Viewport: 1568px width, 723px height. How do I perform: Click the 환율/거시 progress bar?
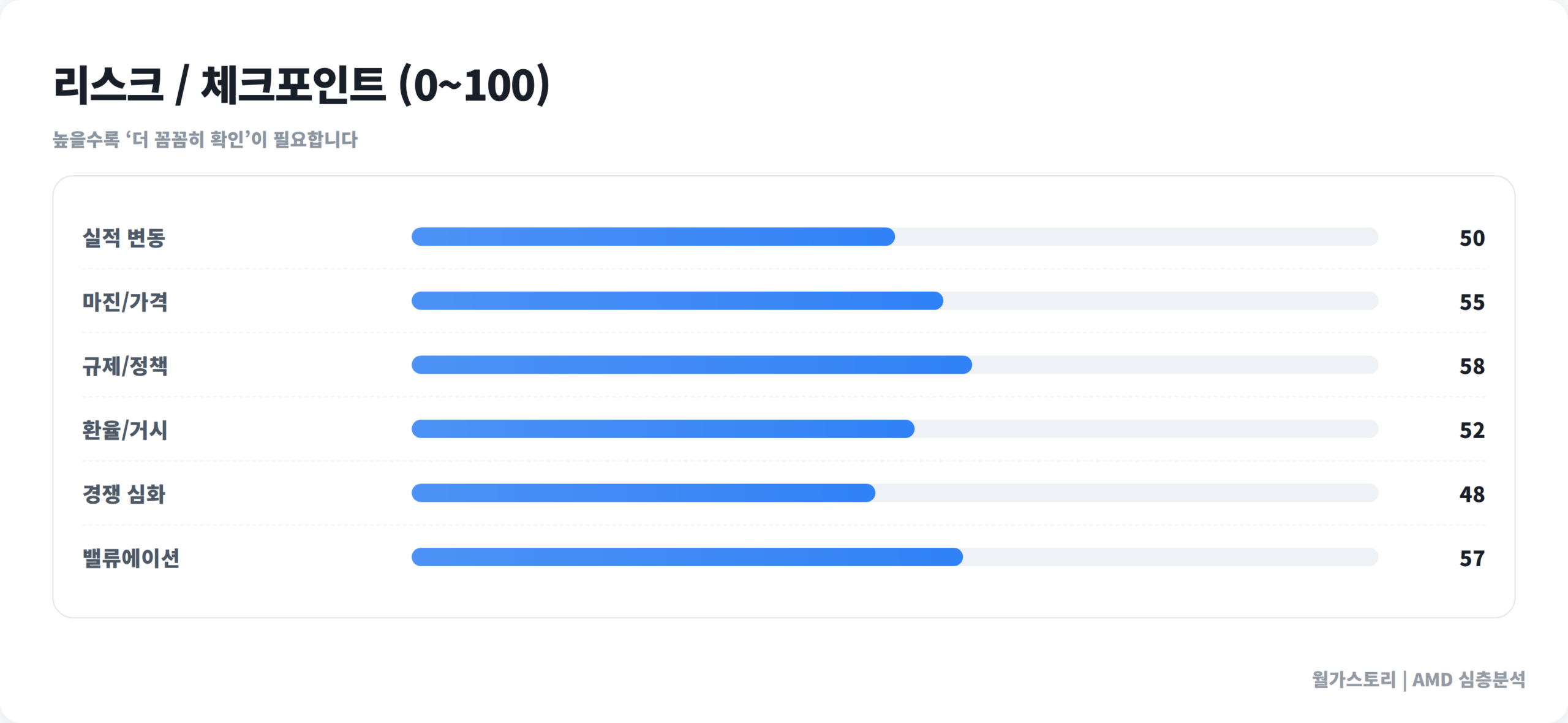894,429
